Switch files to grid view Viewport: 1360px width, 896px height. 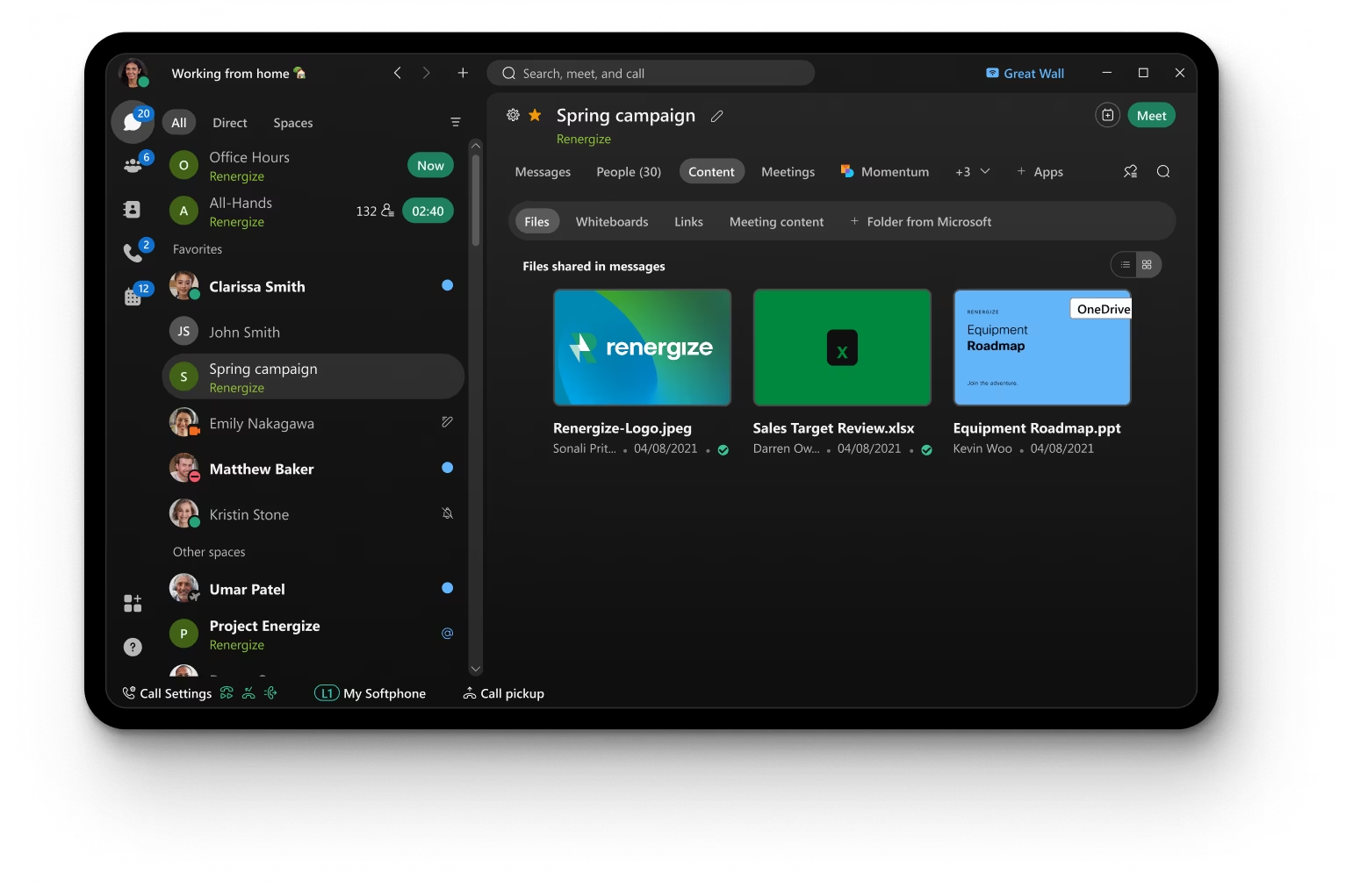(x=1148, y=264)
